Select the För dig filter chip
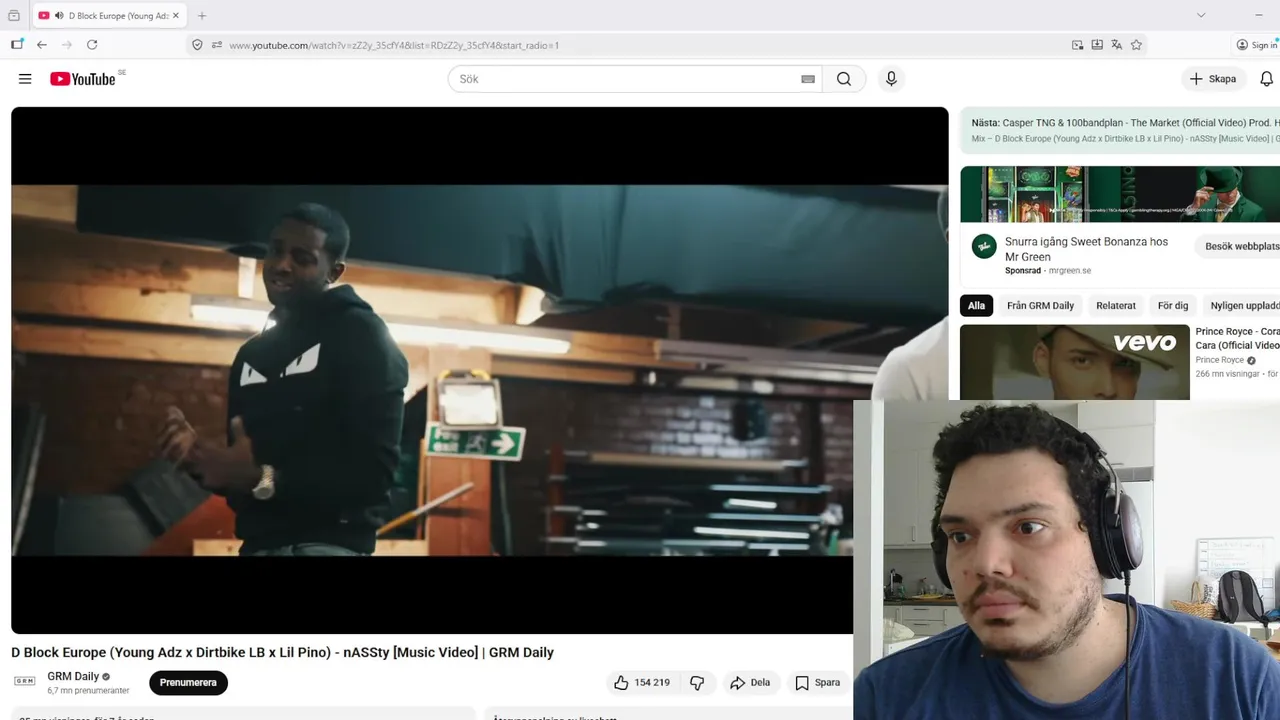The image size is (1280, 720). coord(1173,306)
